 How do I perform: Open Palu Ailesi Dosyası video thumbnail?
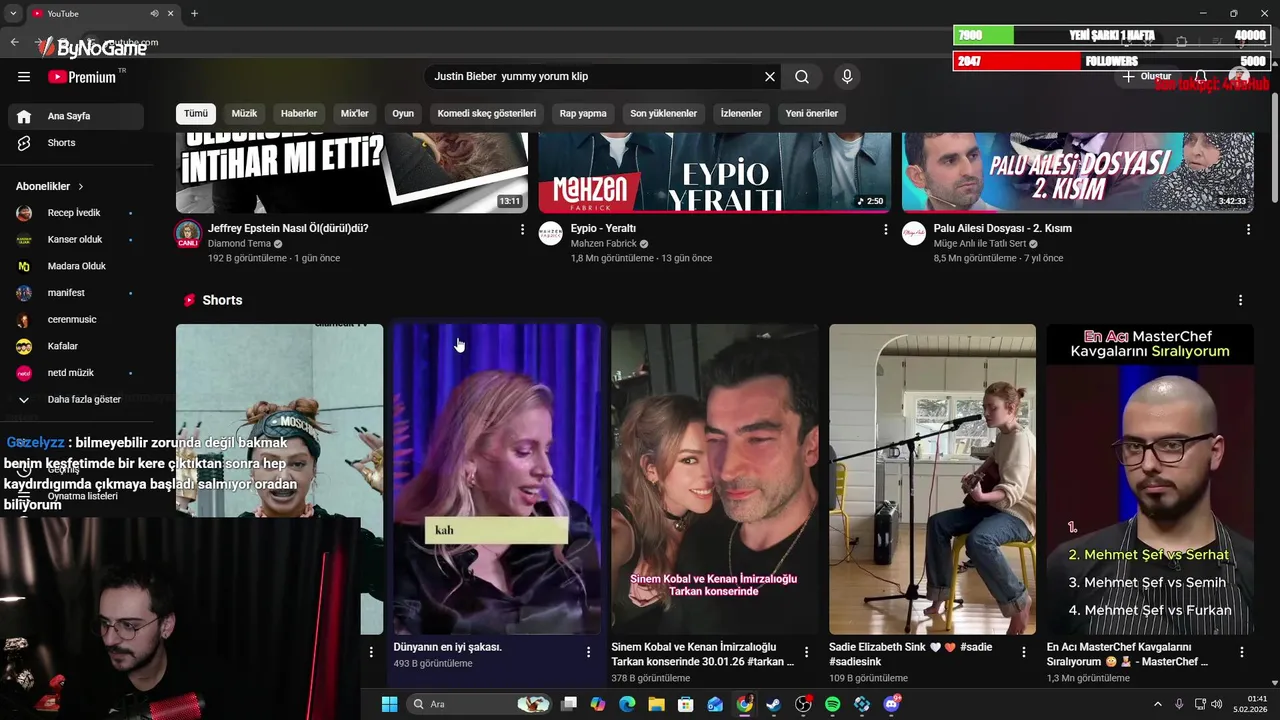click(x=1078, y=171)
